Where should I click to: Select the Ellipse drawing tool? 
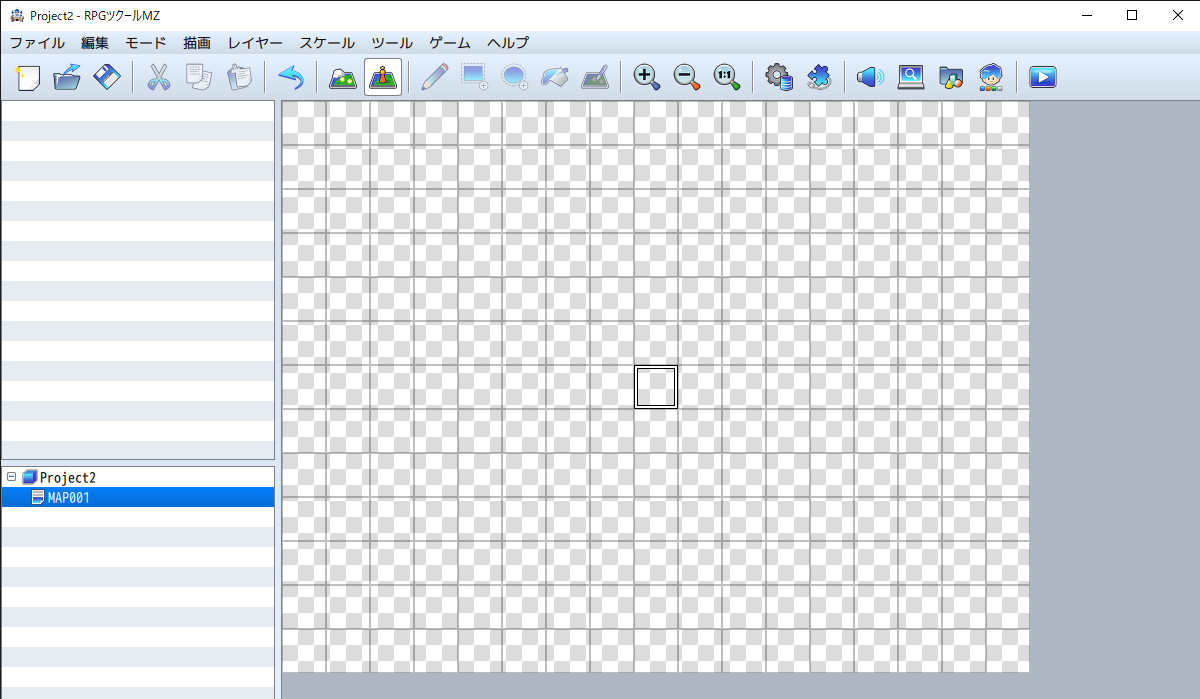point(515,77)
